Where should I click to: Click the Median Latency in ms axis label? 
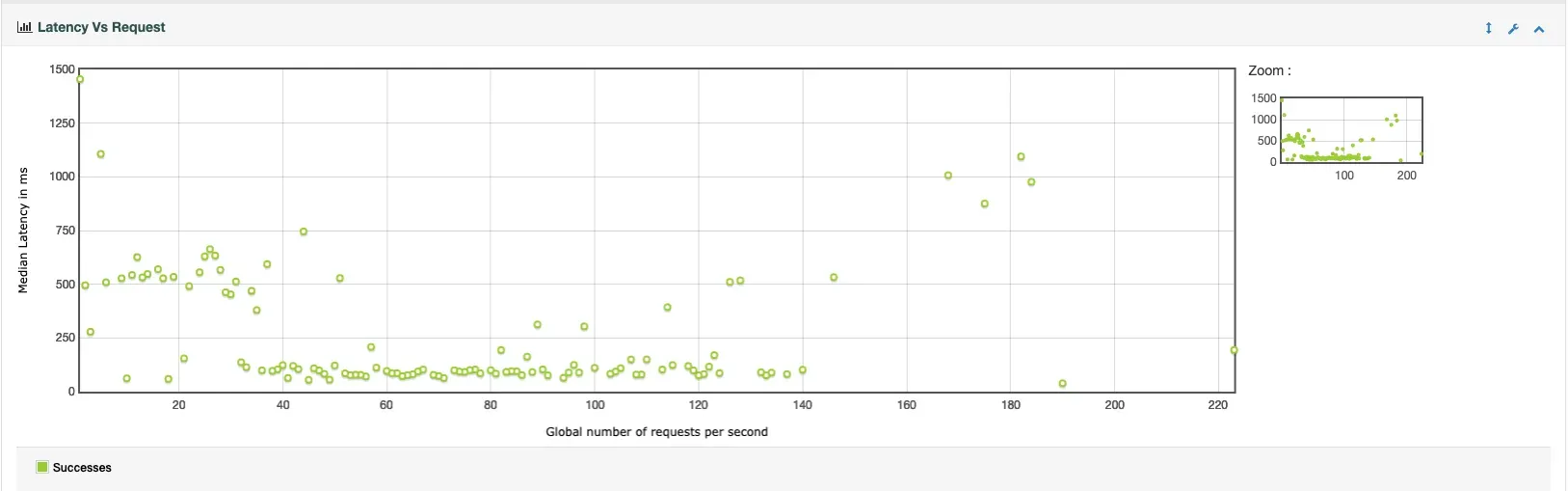(23, 230)
